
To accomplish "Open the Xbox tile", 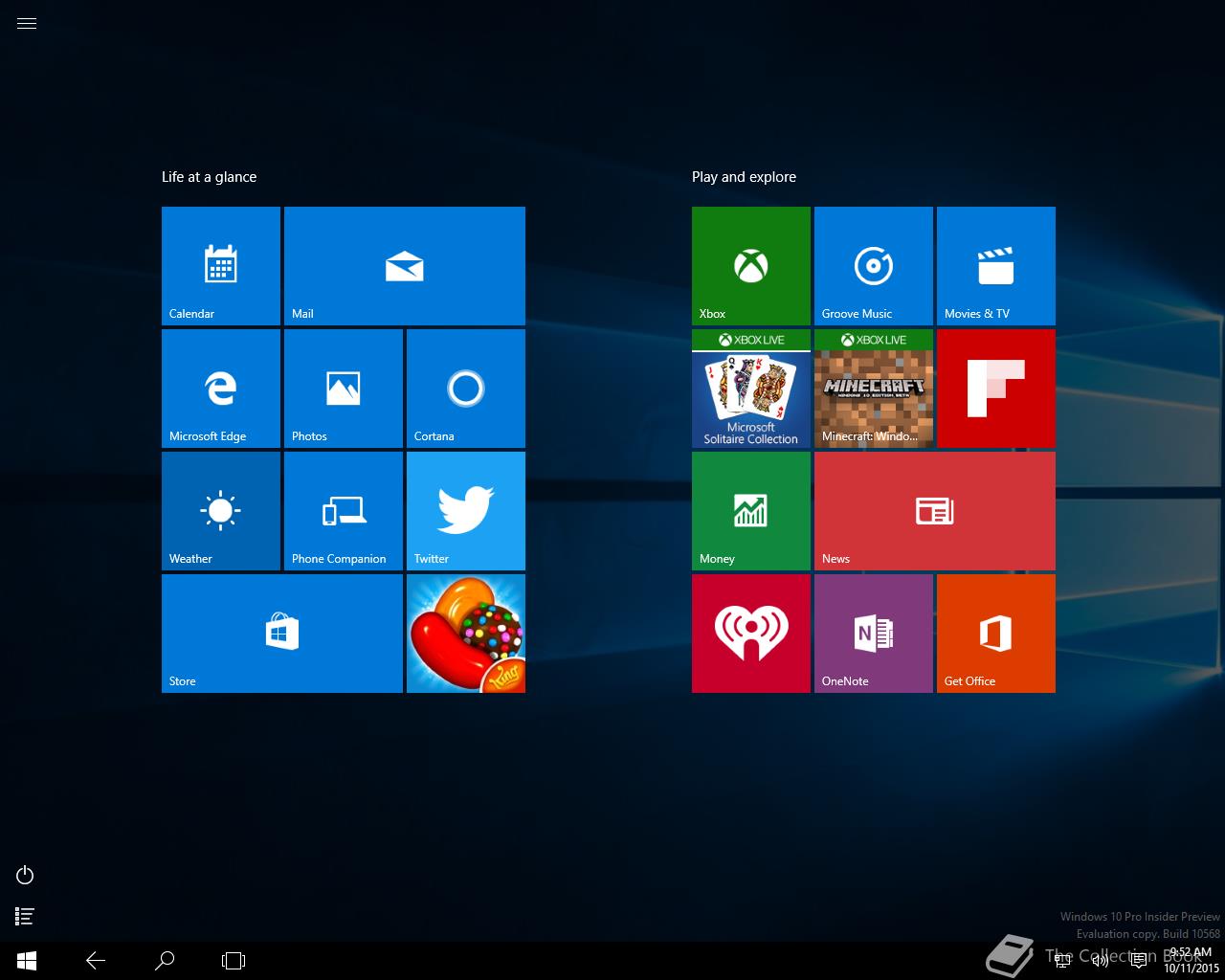I will (751, 266).
